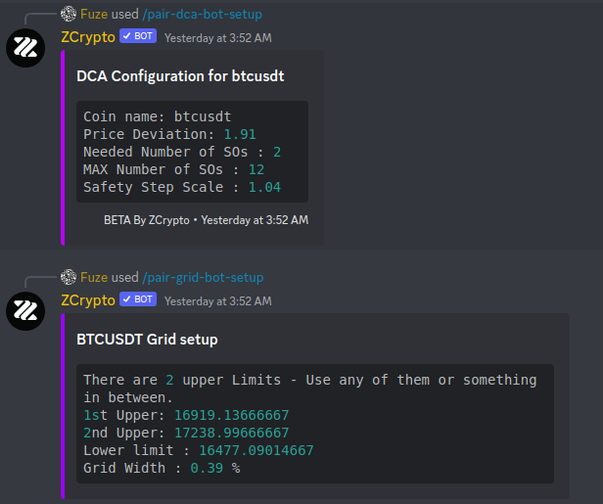Click Fuze username above Grid setup
The image size is (603, 504).
(x=94, y=277)
